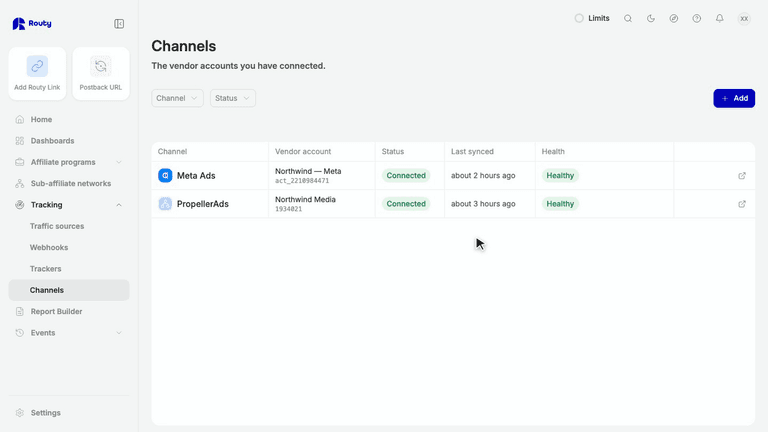Click account ID act_2210984471
This screenshot has height=432, width=768.
(302, 181)
